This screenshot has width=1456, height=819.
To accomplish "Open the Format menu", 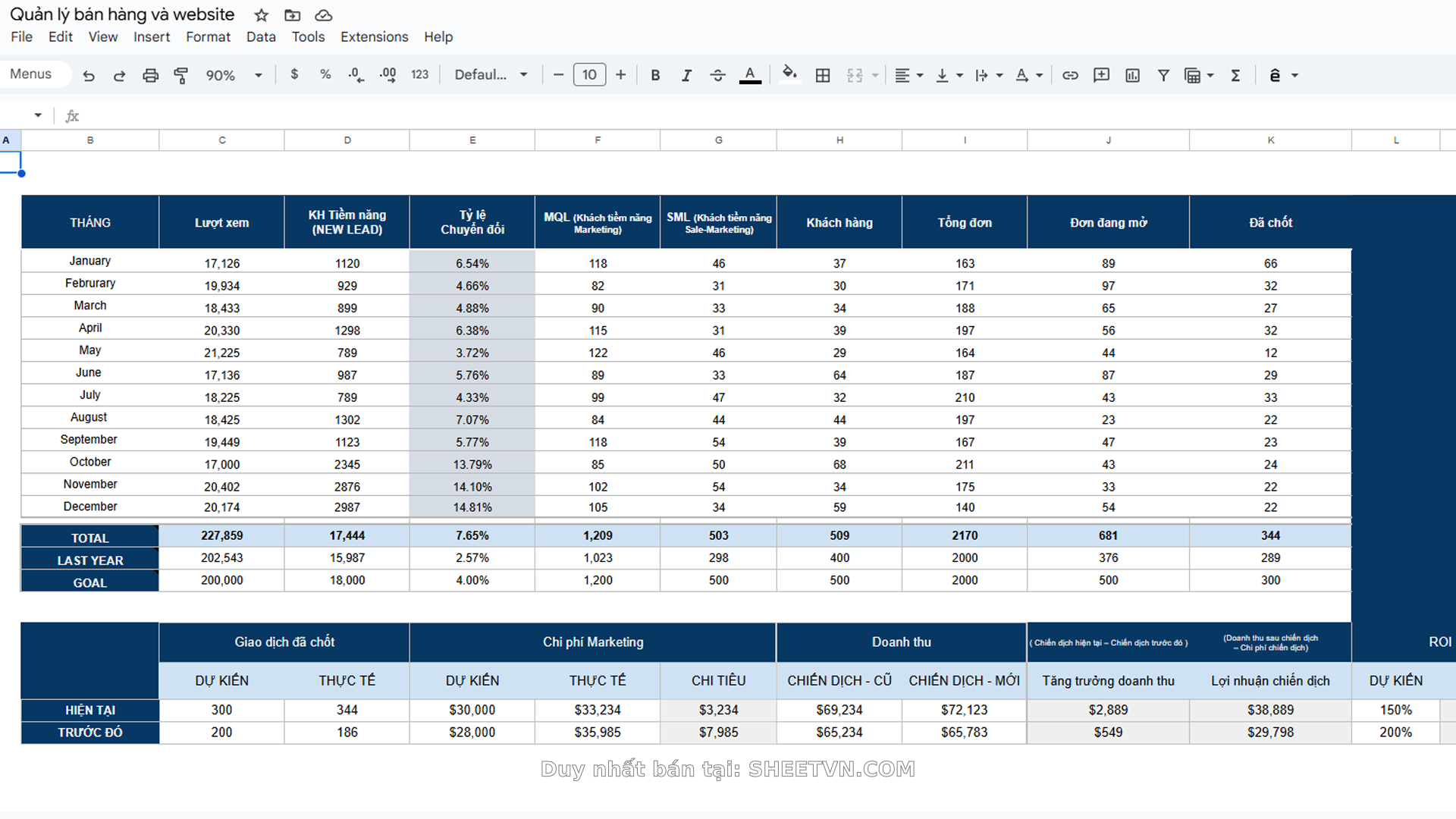I will [x=208, y=36].
